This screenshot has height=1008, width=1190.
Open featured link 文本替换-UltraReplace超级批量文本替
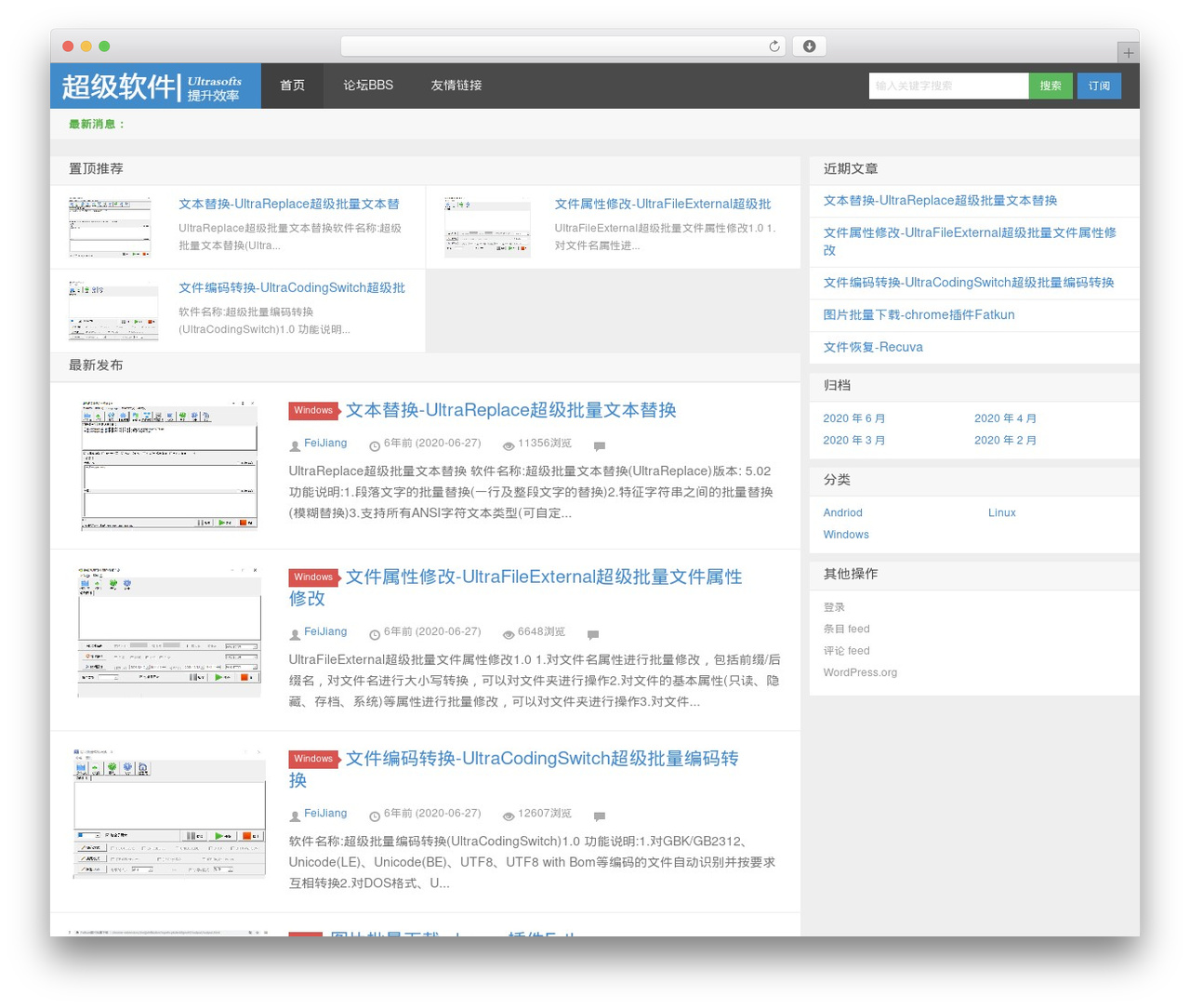[x=289, y=205]
